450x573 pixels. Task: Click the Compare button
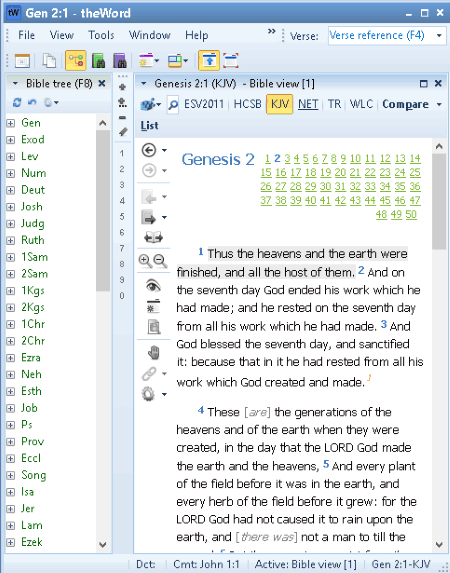coord(405,104)
